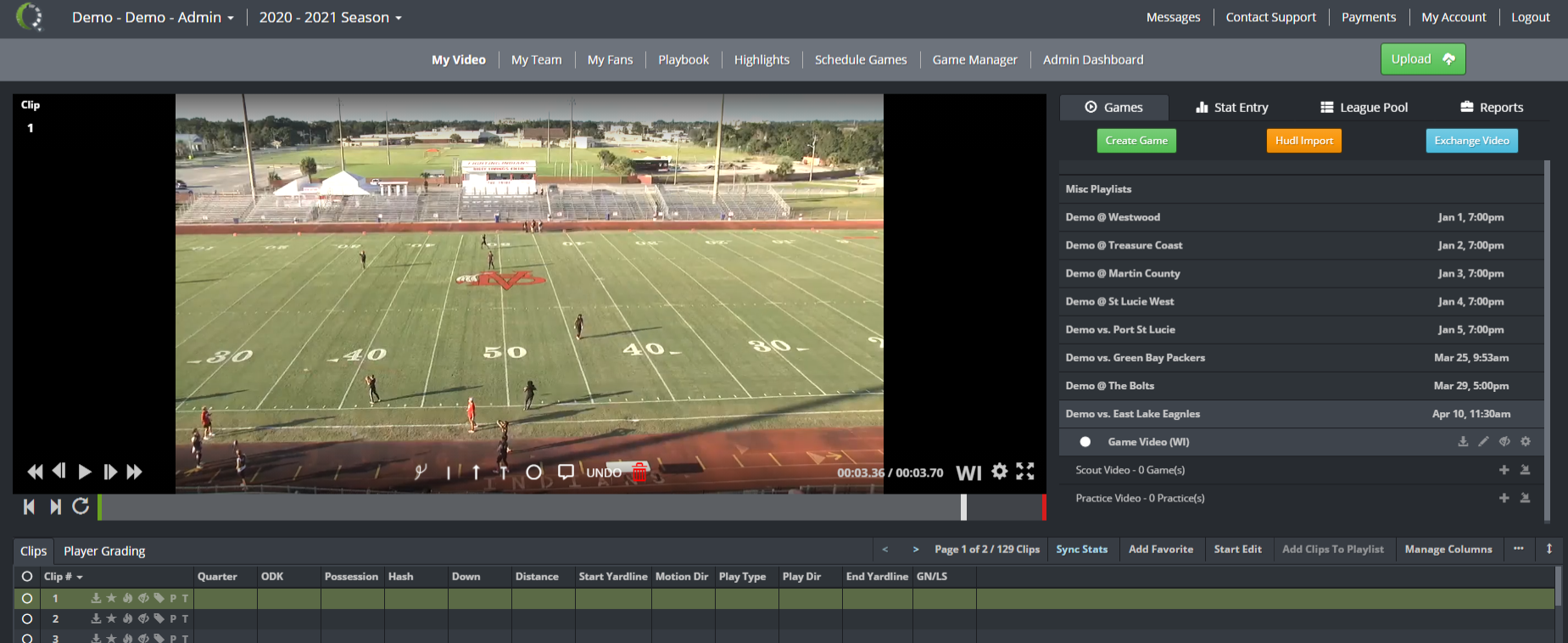
Task: Open Playbook in the main navigation
Action: pyautogui.click(x=684, y=59)
